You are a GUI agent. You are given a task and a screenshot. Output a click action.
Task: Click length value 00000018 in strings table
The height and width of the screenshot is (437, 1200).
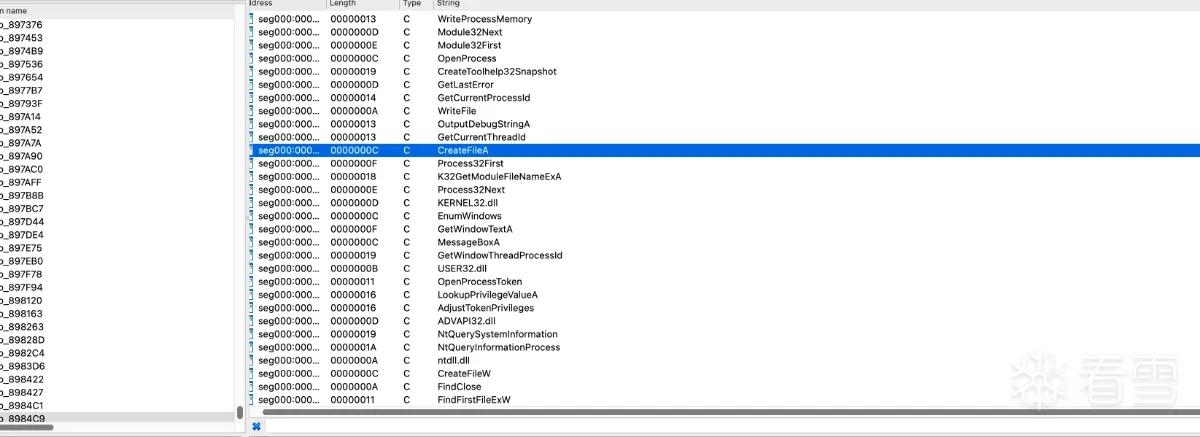pos(353,177)
